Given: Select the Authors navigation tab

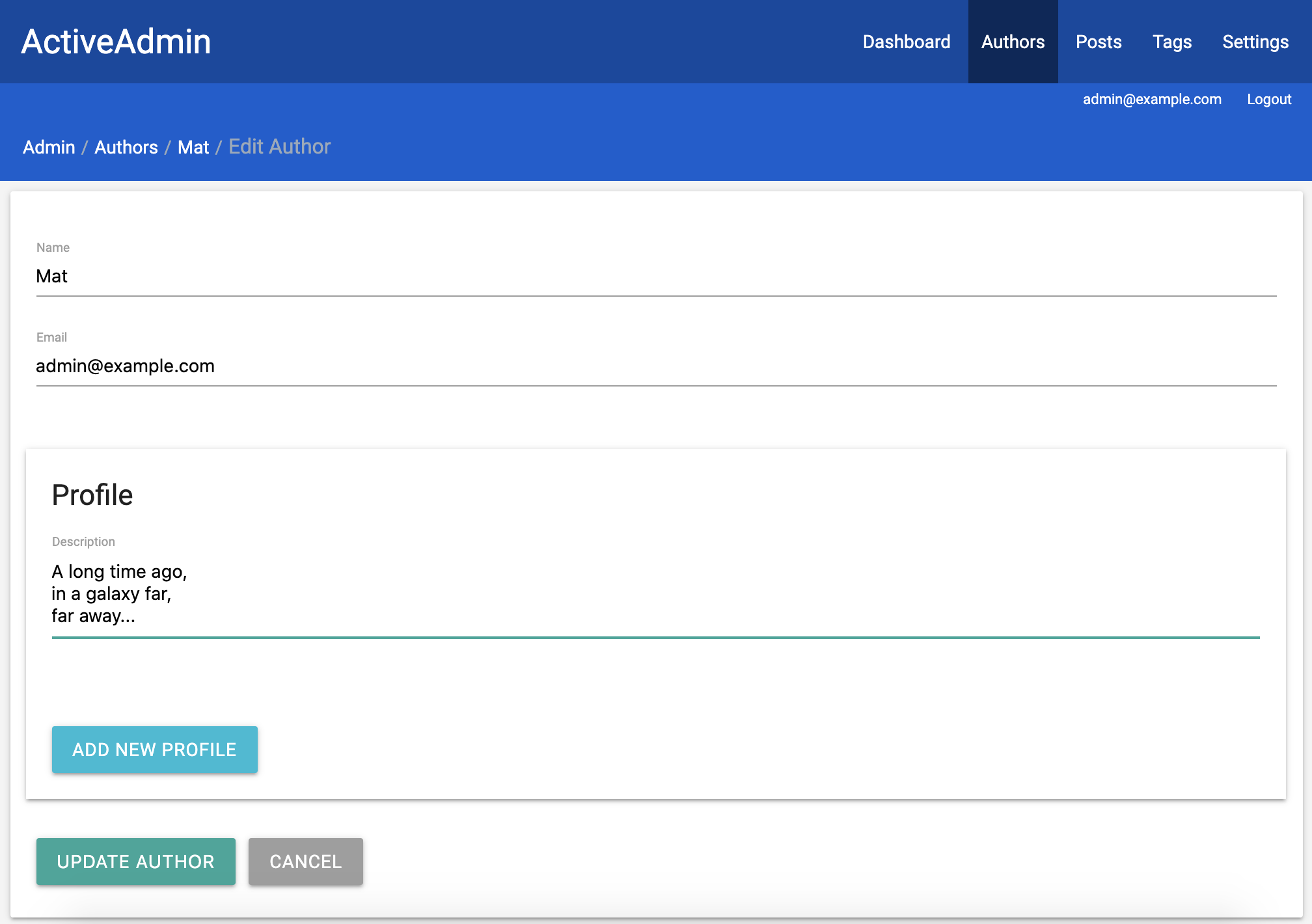Looking at the screenshot, I should pos(1013,42).
